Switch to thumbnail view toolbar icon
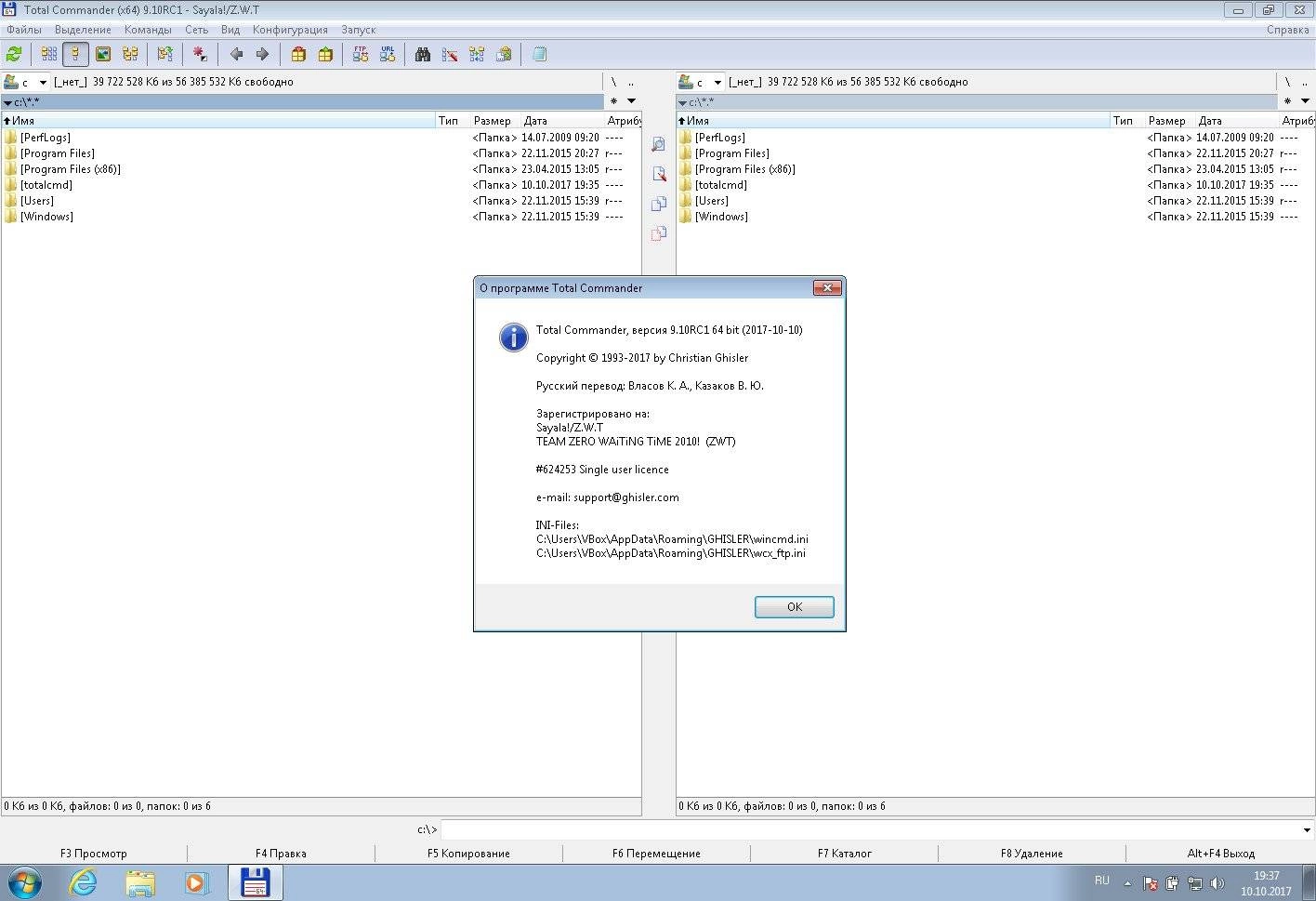 pos(103,55)
